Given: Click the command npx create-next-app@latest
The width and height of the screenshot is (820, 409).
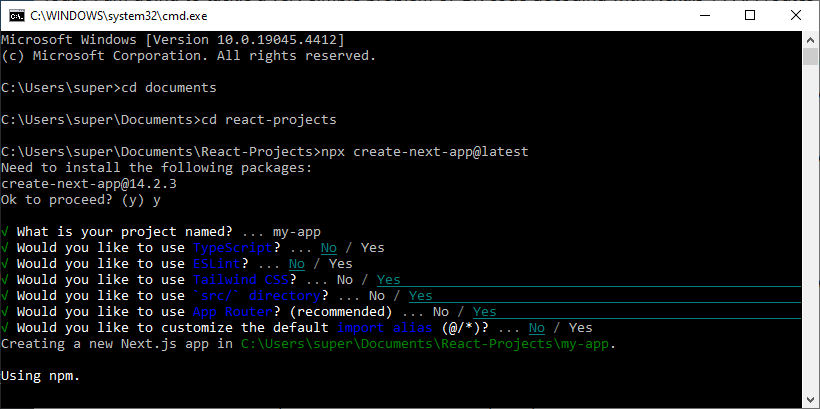Looking at the screenshot, I should coord(425,152).
